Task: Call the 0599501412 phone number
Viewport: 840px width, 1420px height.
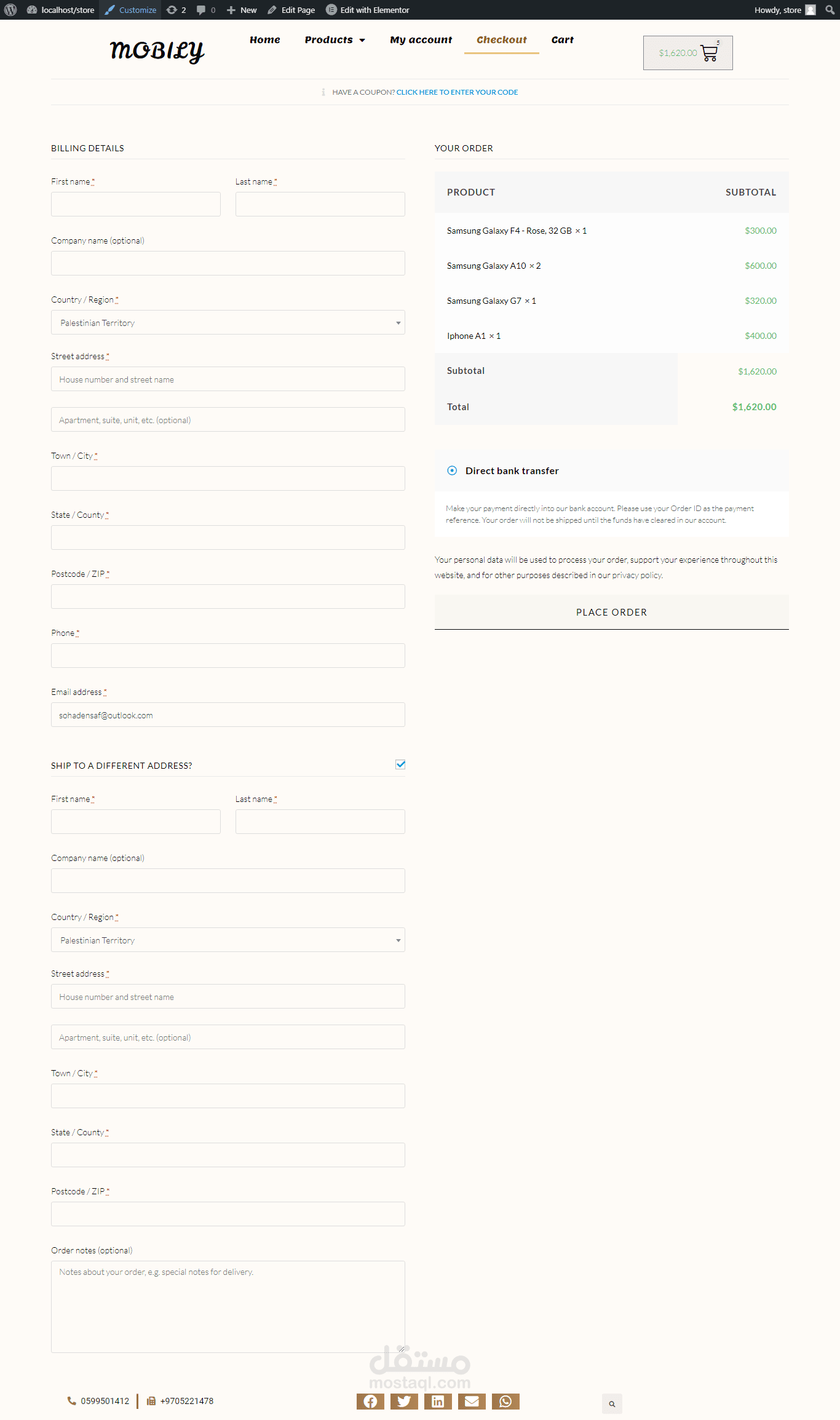Action: coord(98,1401)
